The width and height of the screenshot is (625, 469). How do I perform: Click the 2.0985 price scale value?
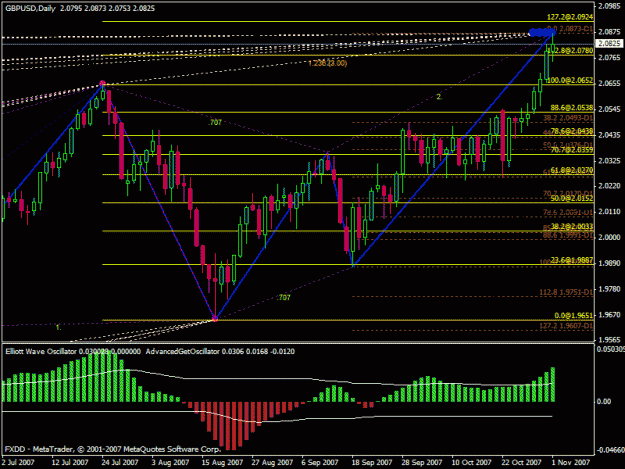coord(610,6)
